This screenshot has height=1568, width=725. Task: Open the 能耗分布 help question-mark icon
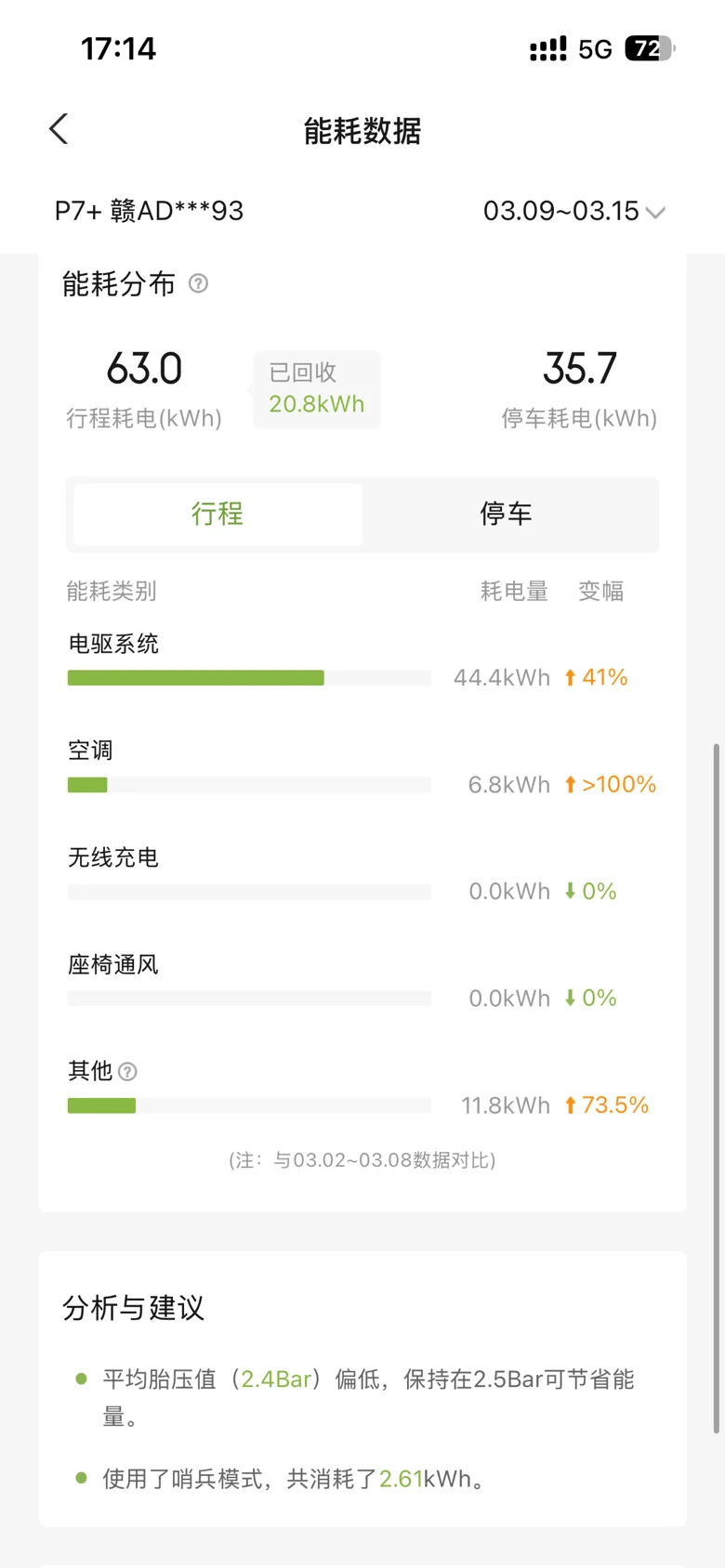[198, 283]
